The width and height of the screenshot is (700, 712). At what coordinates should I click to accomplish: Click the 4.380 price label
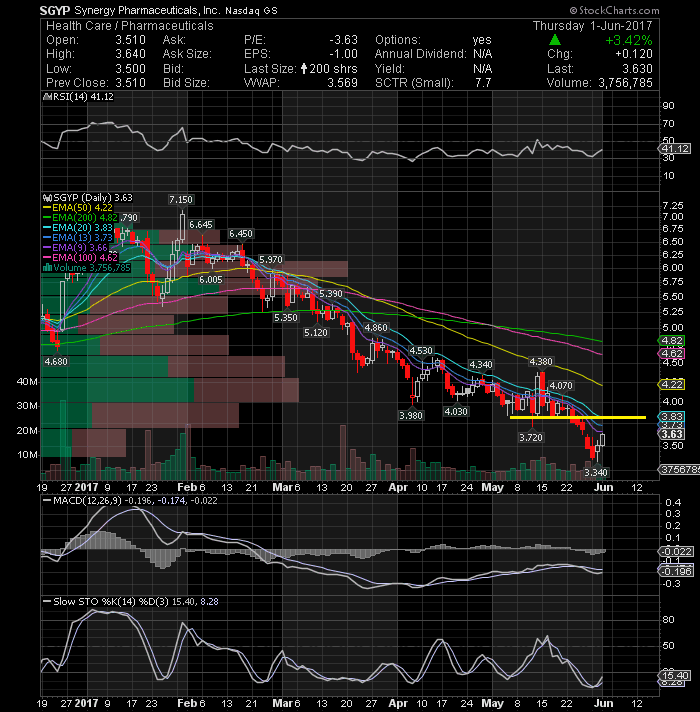(x=541, y=361)
